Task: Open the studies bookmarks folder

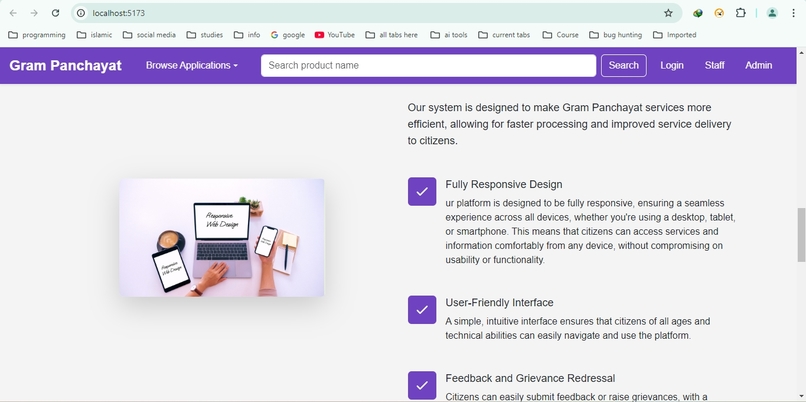Action: [205, 35]
